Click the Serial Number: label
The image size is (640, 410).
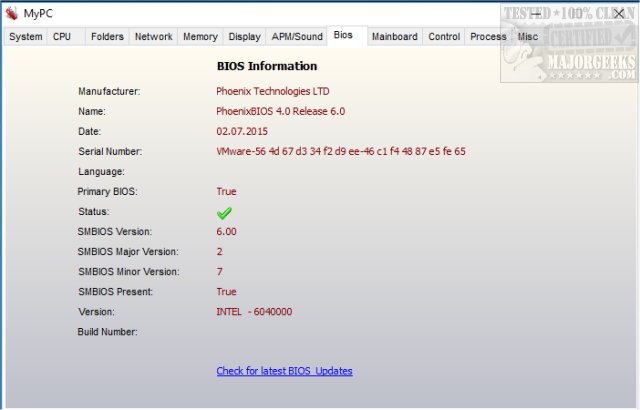(x=110, y=151)
